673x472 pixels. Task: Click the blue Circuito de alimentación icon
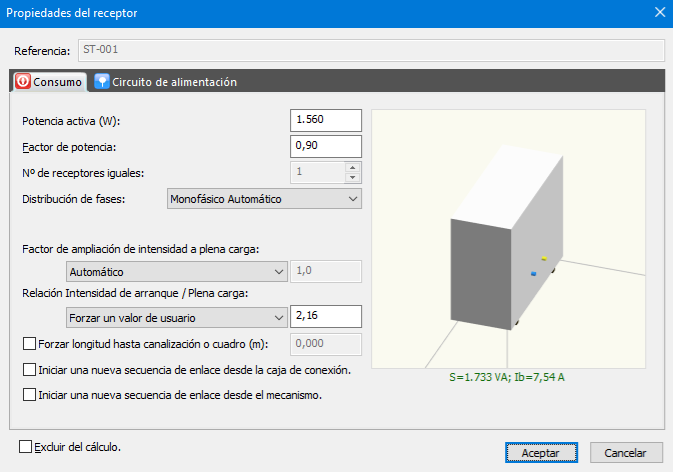coord(102,81)
